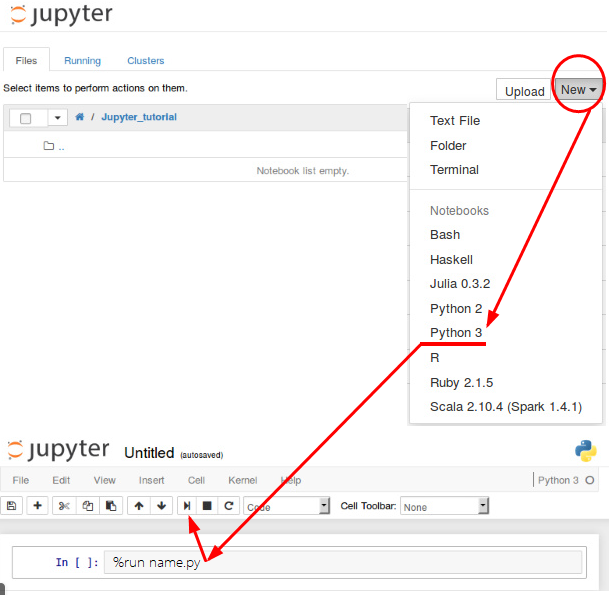Create a Scala 2.10.4 Spark notebook
Image resolution: width=615 pixels, height=595 pixels.
click(x=506, y=407)
